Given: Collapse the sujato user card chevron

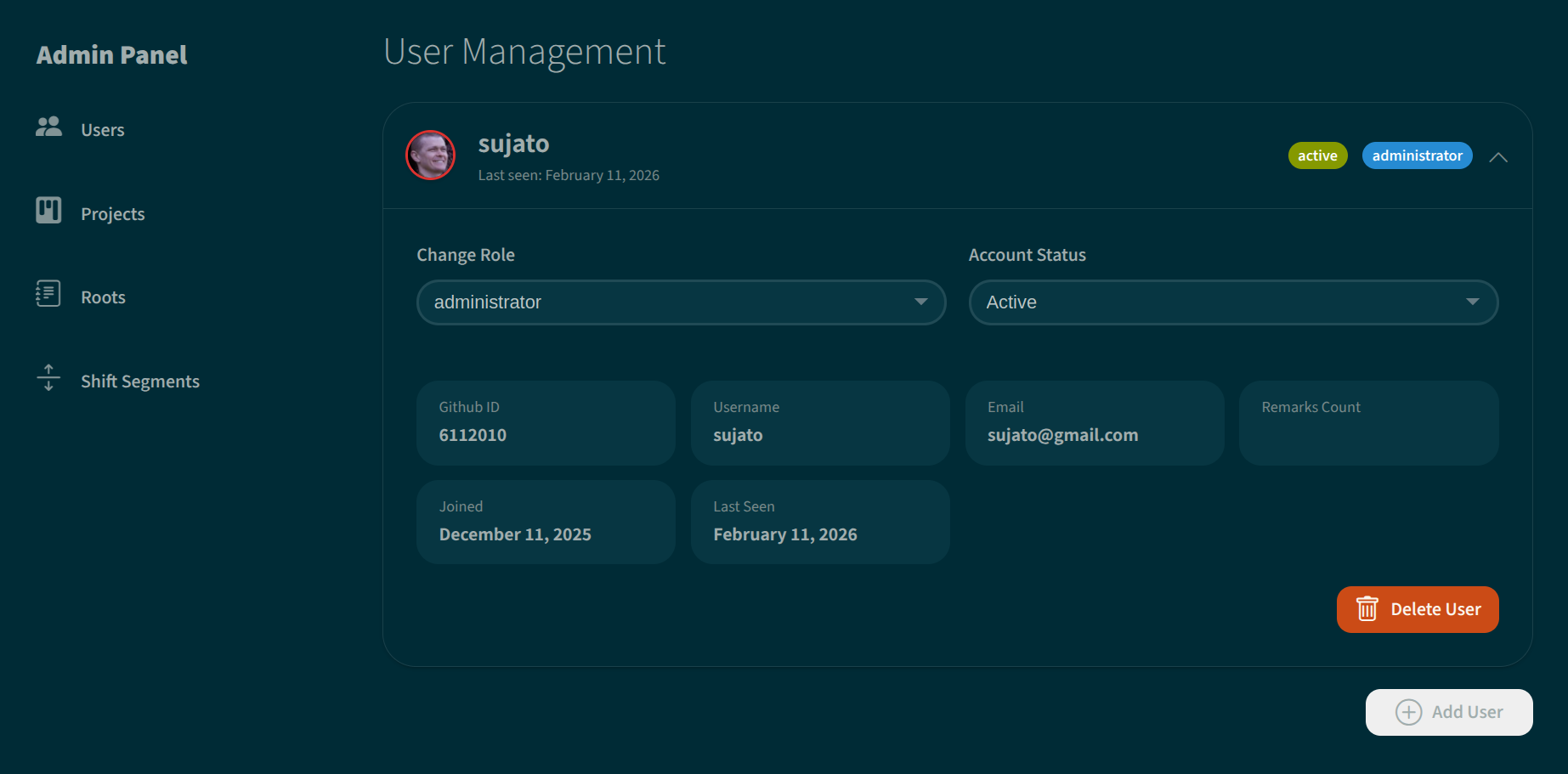Looking at the screenshot, I should (x=1498, y=157).
